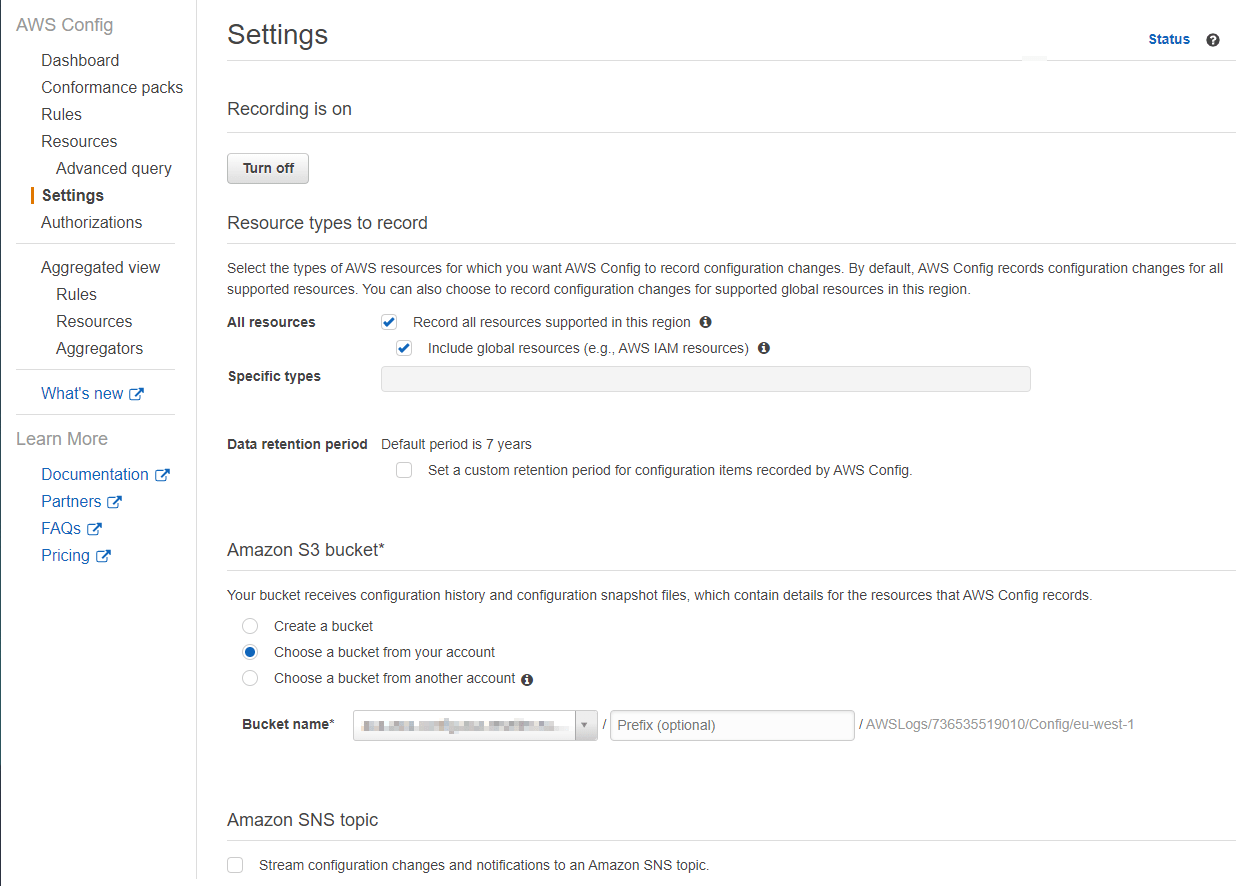The image size is (1247, 886).
Task: Open Conformance packs in the sidebar
Action: (x=112, y=87)
